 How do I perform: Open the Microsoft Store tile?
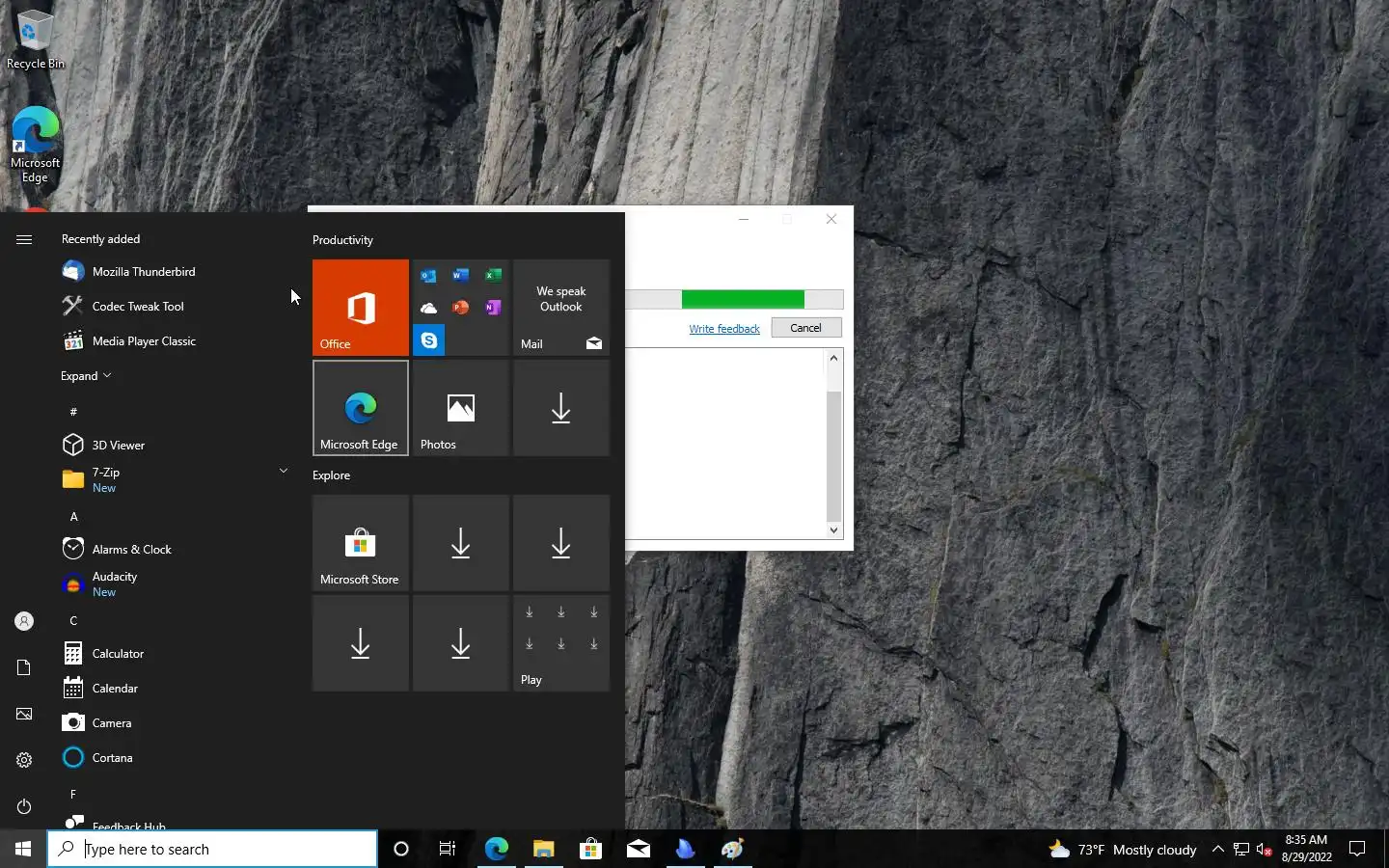[x=361, y=543]
